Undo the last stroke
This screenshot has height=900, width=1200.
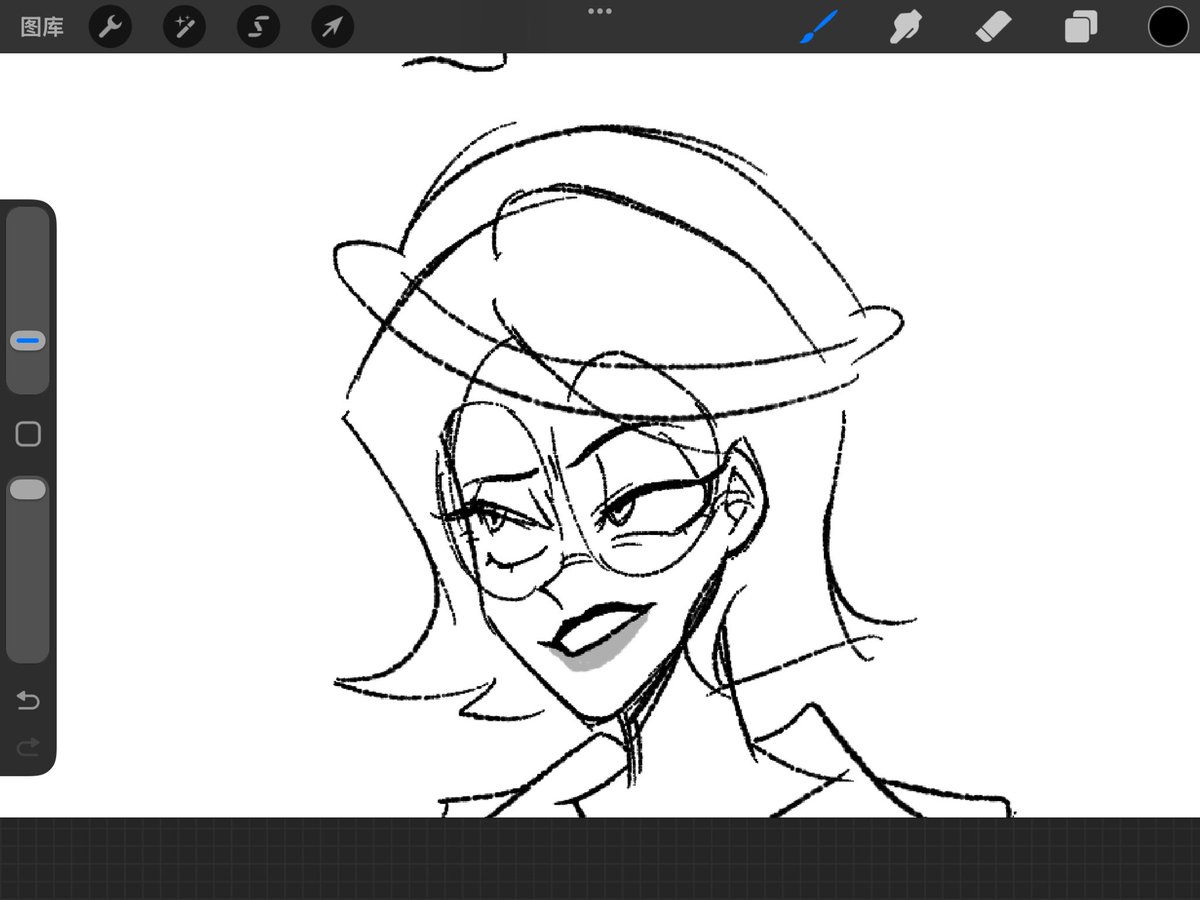(x=28, y=701)
